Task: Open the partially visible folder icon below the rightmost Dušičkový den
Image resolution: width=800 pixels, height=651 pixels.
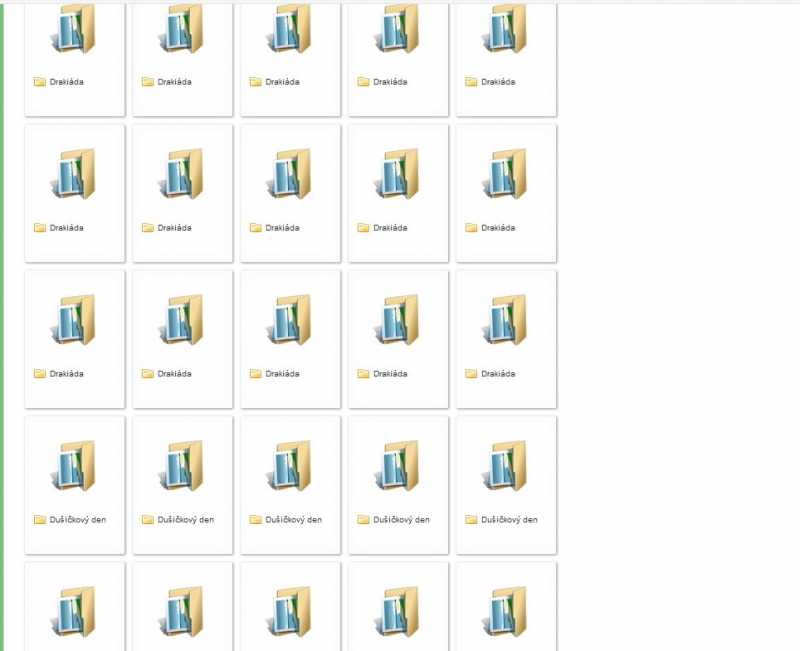Action: 506,610
